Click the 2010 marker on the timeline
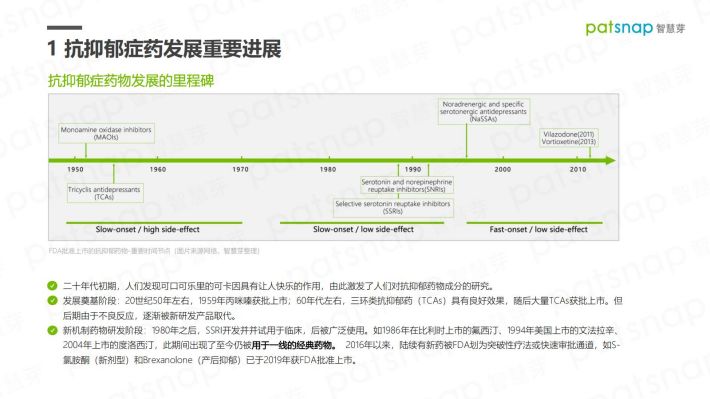710x399 pixels. 578,169
